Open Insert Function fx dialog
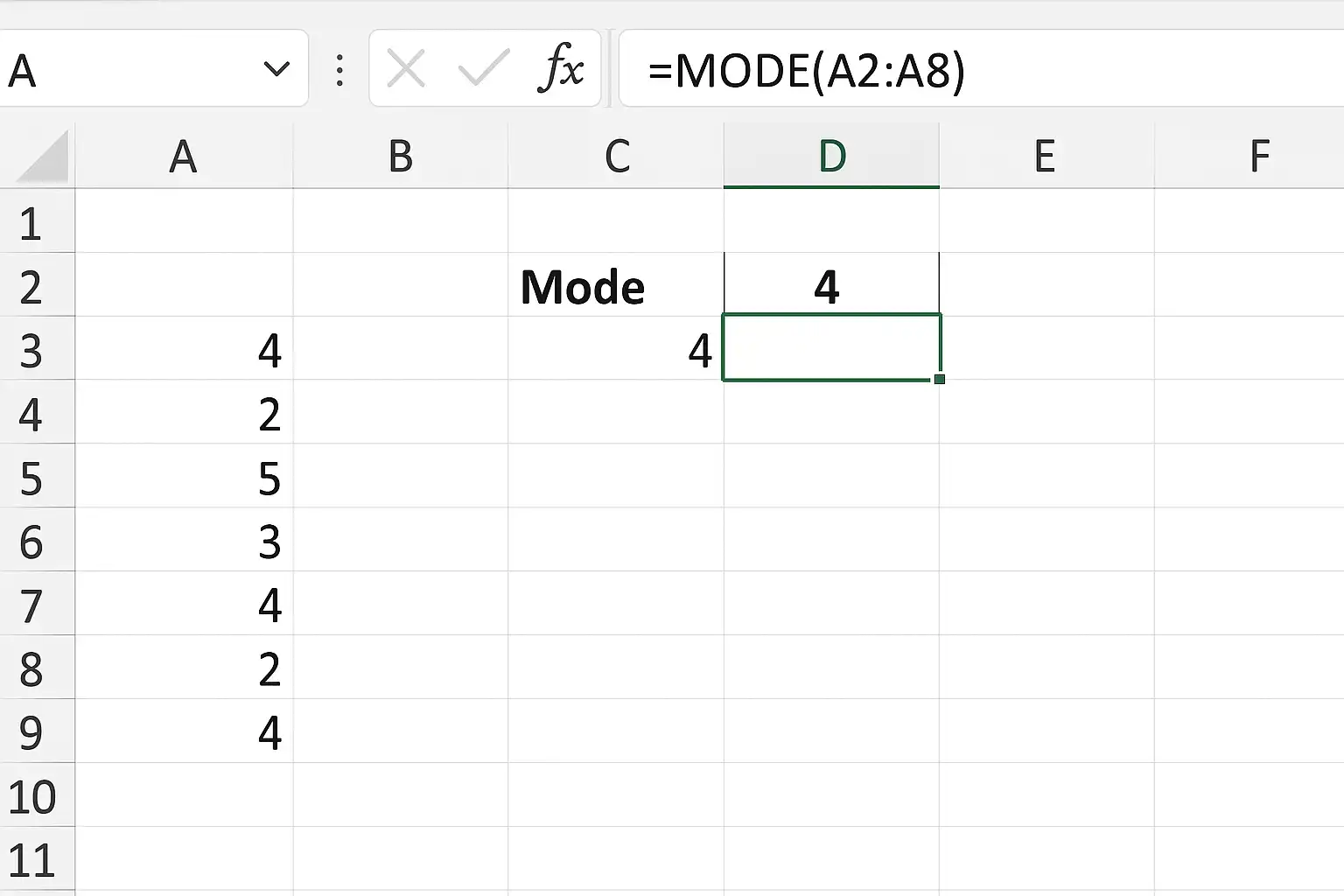This screenshot has height=896, width=1344. pyautogui.click(x=560, y=68)
